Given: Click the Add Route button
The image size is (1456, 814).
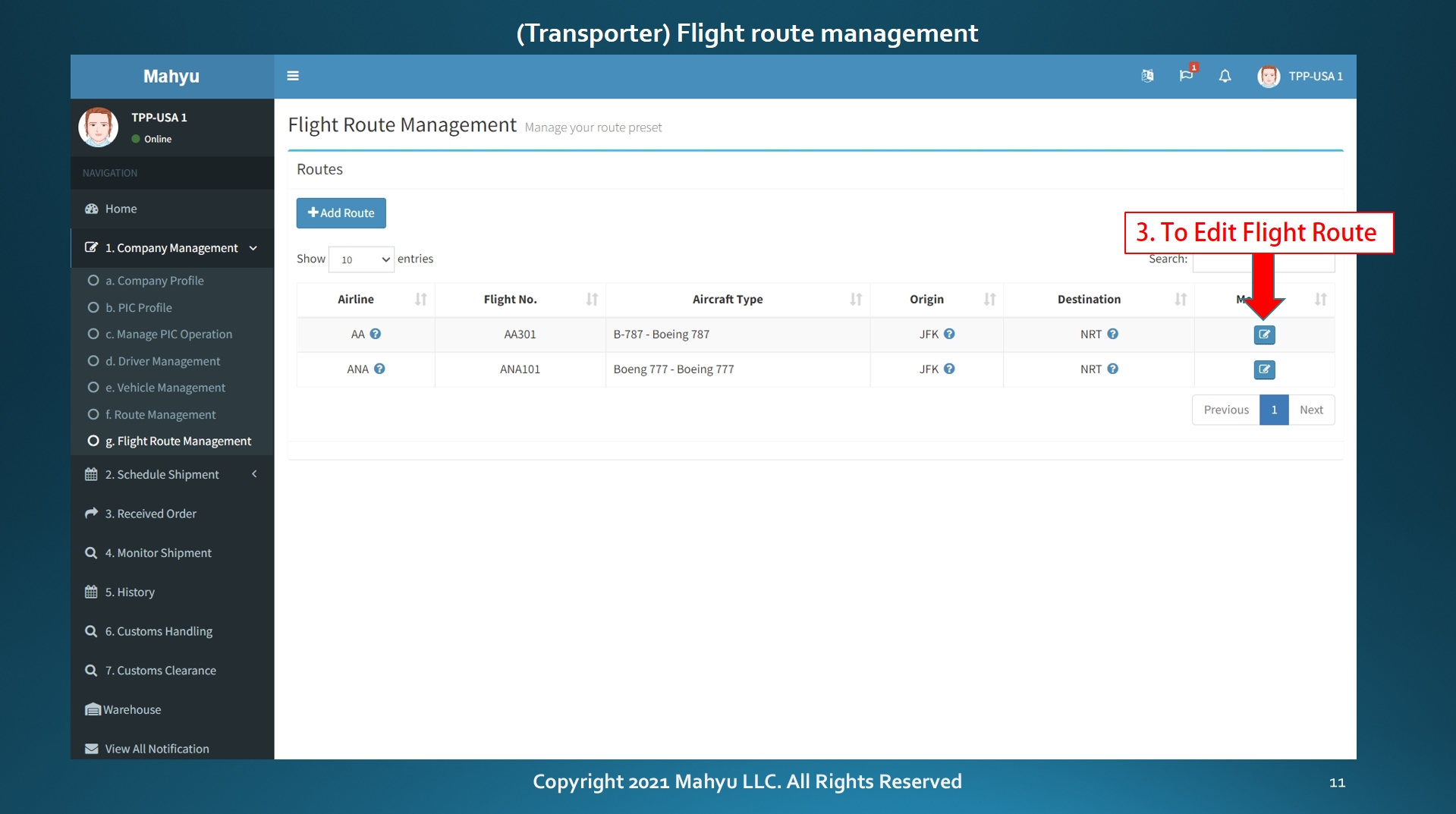Looking at the screenshot, I should [341, 213].
